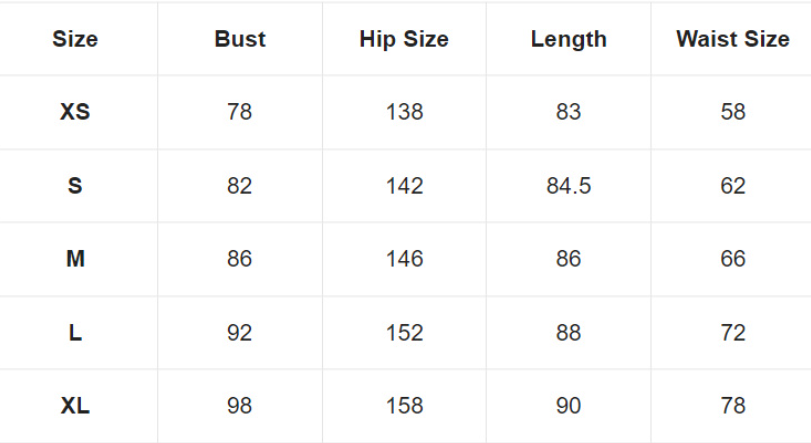Click the Hip Size column header
The height and width of the screenshot is (443, 811).
click(404, 40)
